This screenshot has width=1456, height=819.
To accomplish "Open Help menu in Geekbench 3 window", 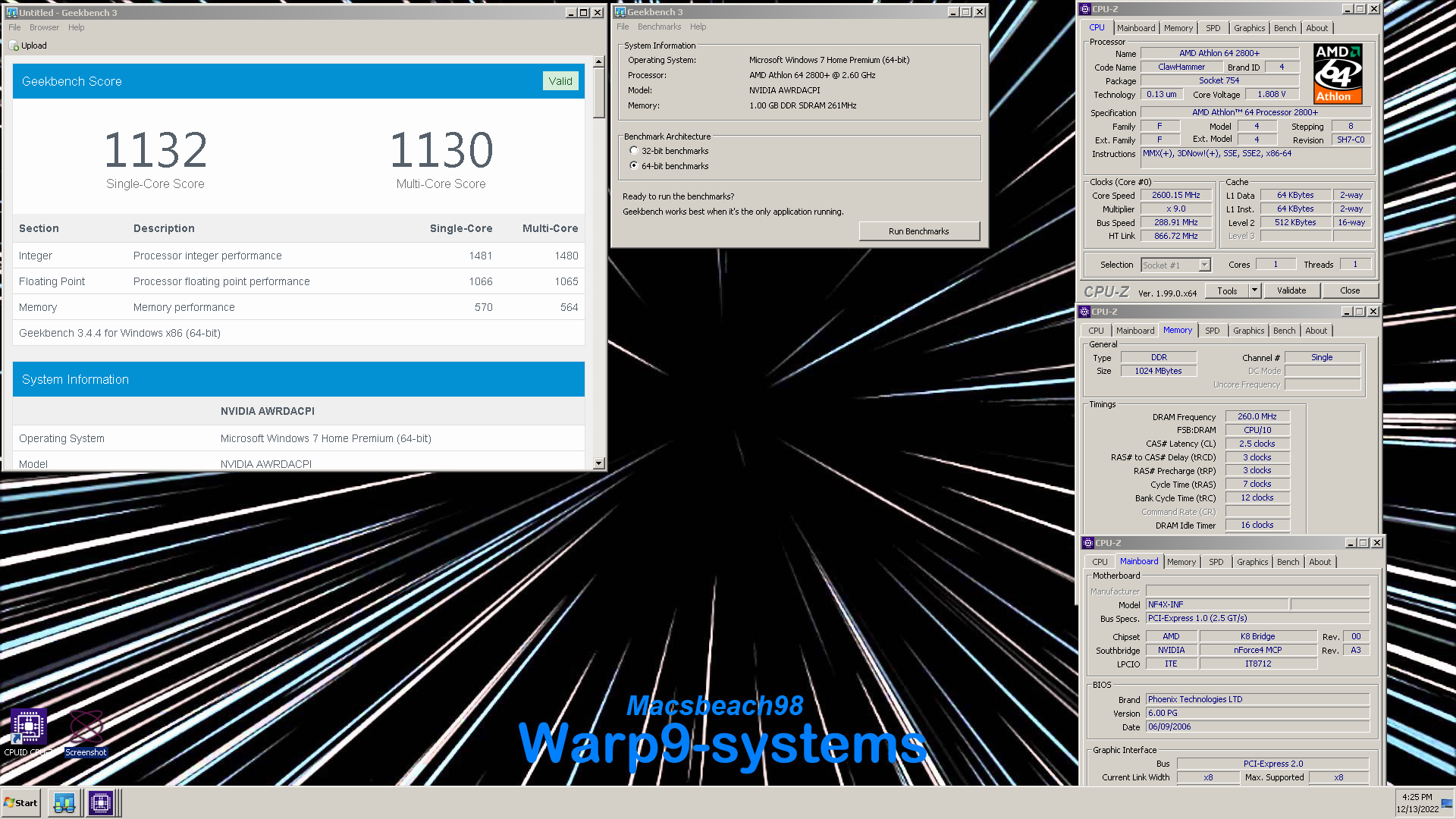I will click(x=698, y=27).
